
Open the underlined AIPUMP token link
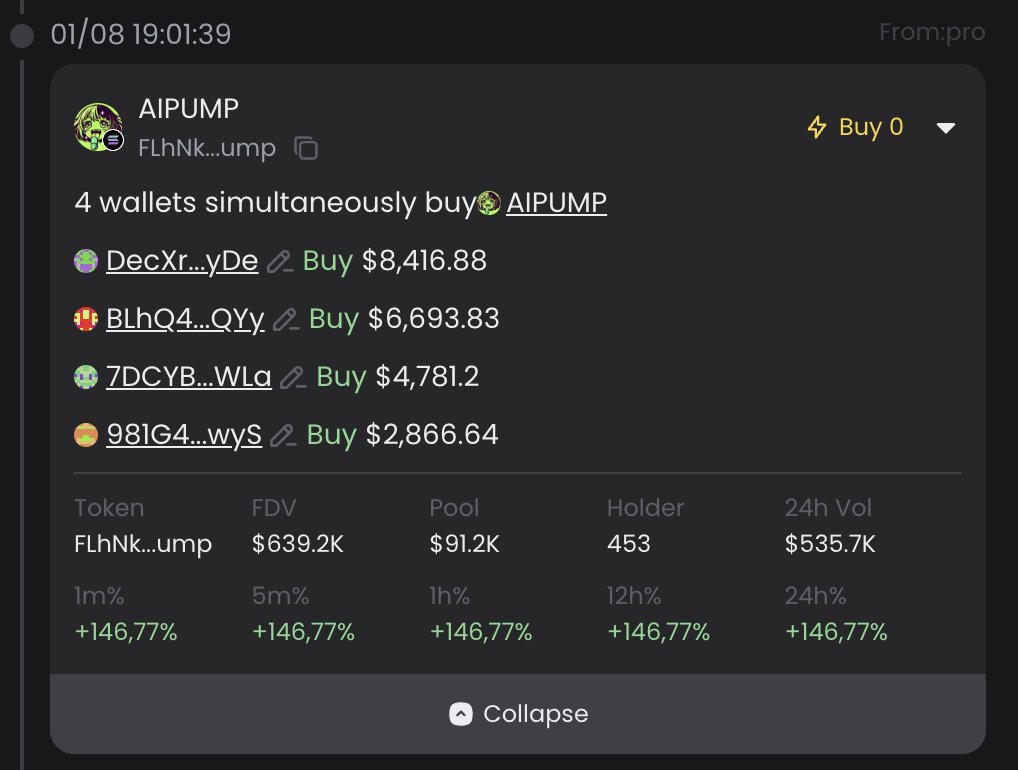(556, 203)
